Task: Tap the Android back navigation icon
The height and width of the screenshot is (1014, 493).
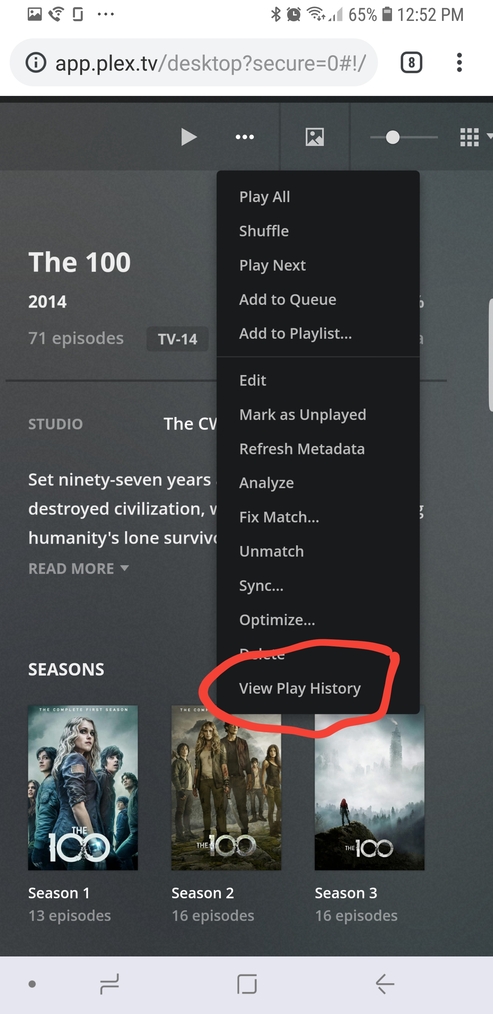Action: click(x=384, y=984)
